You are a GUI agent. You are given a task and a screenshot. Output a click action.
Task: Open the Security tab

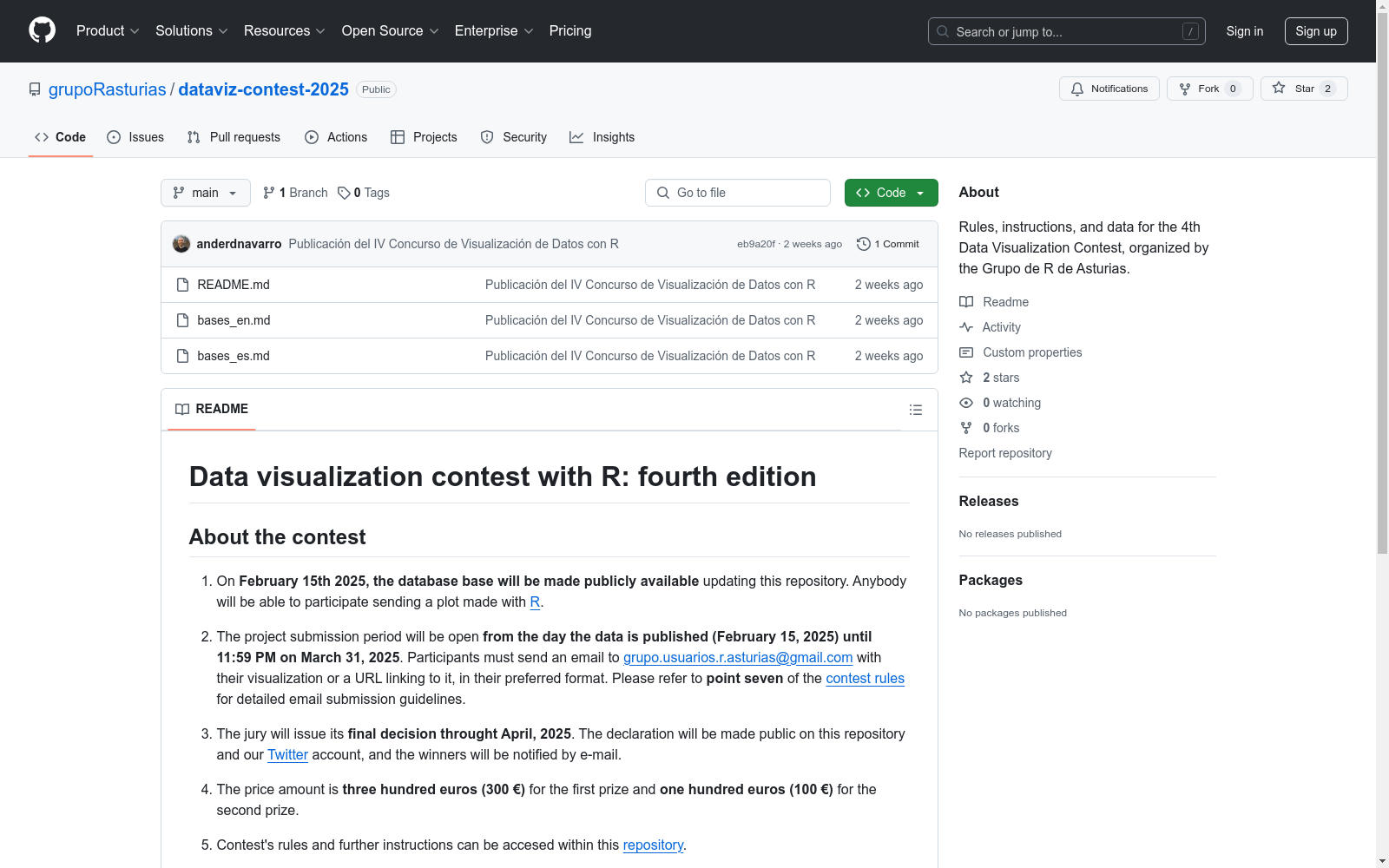514,137
